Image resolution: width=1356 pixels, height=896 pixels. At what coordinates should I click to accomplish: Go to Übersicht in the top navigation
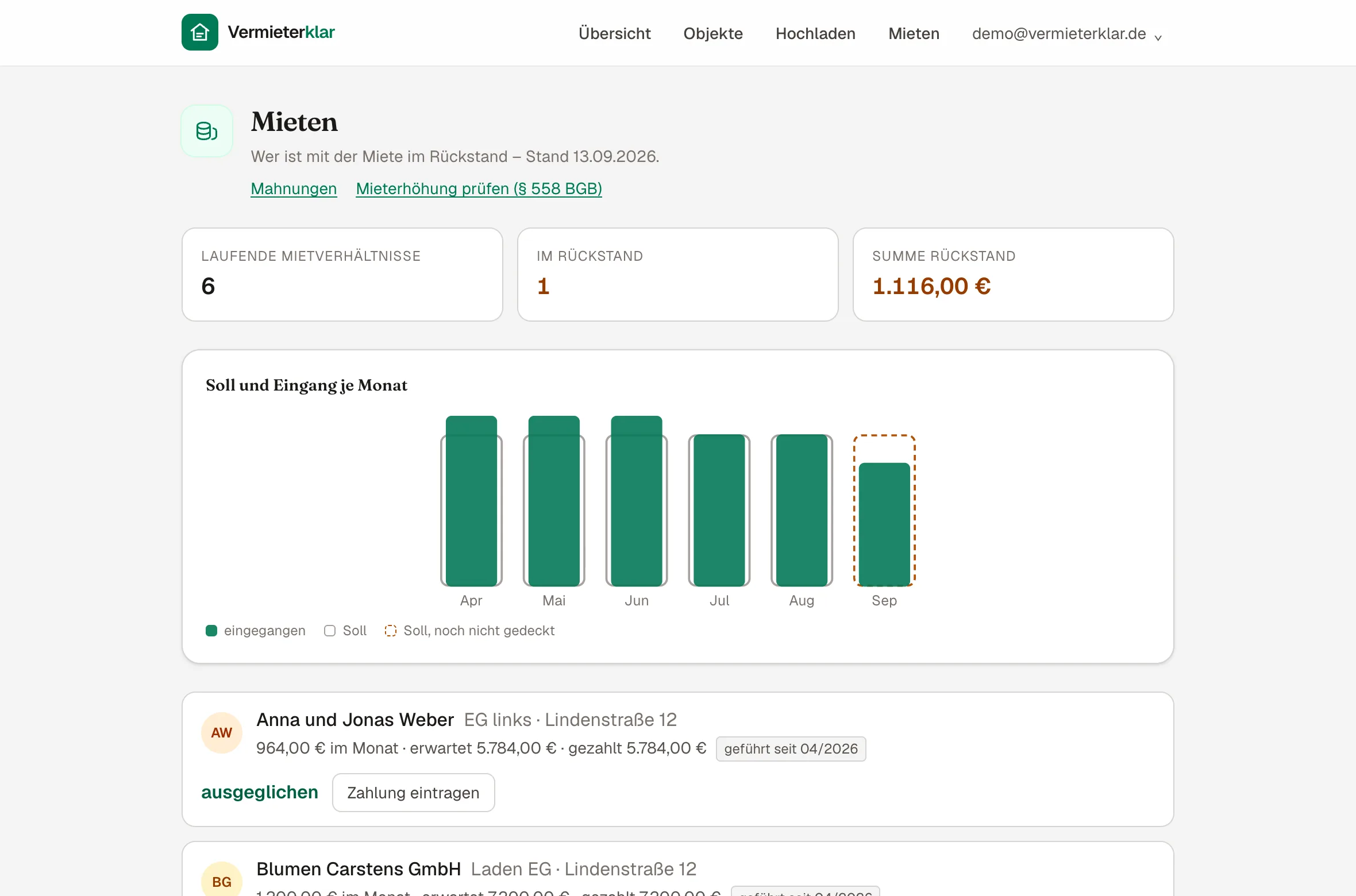[614, 34]
